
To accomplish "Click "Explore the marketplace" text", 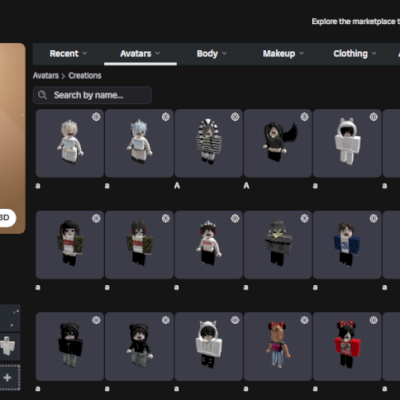I will click(356, 22).
